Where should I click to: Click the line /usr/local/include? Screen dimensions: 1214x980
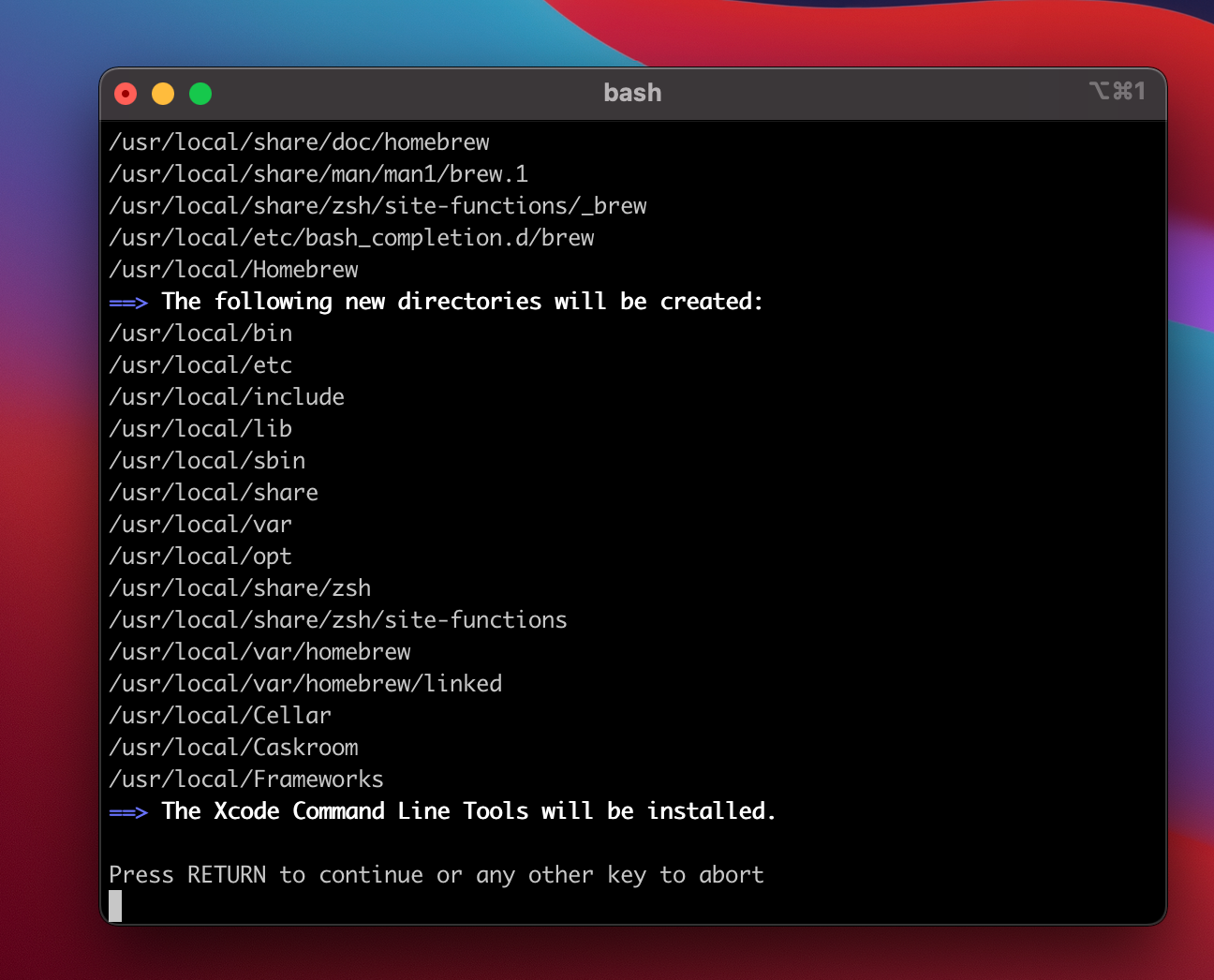click(x=227, y=397)
